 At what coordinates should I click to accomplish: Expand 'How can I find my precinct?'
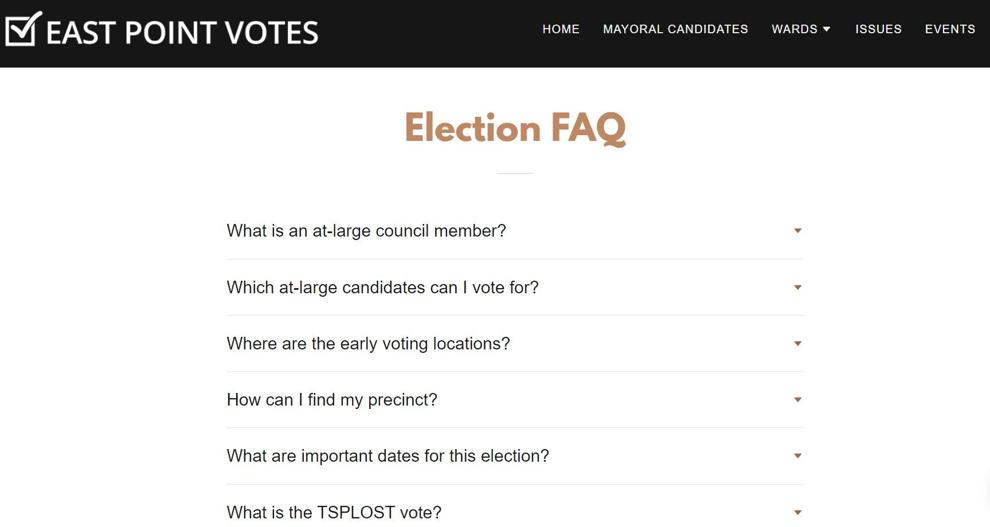[515, 400]
